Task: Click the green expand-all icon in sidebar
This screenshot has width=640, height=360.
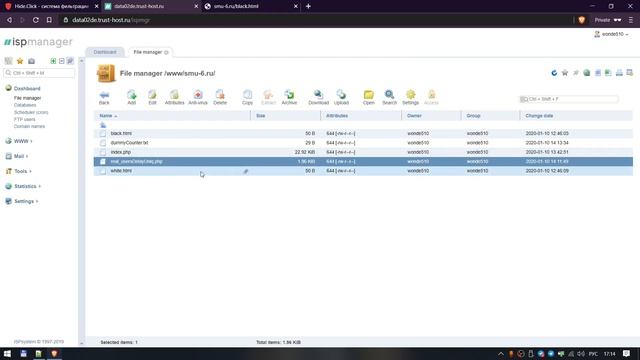Action: 53,61
